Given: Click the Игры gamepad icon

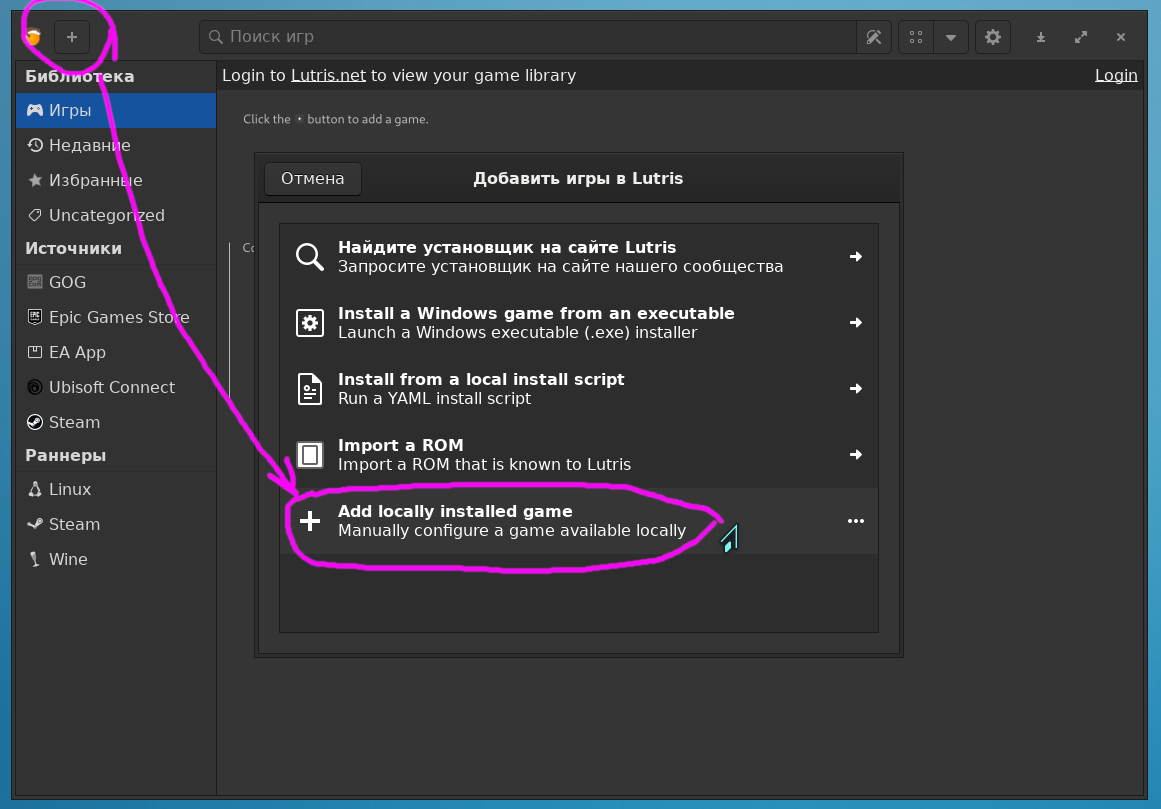Looking at the screenshot, I should [35, 110].
